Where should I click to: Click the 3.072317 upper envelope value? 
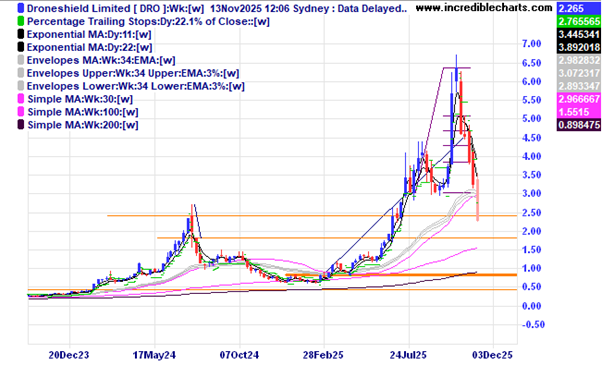[579, 73]
